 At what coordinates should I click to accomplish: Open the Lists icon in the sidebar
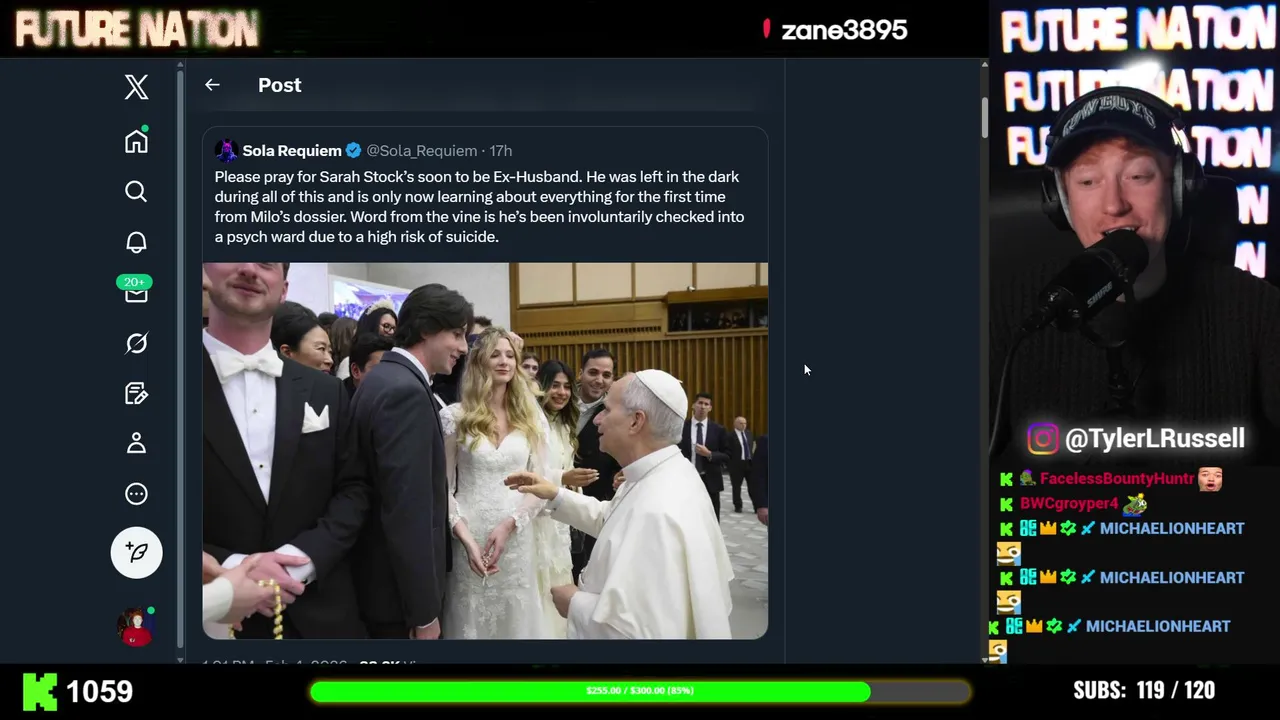(136, 393)
